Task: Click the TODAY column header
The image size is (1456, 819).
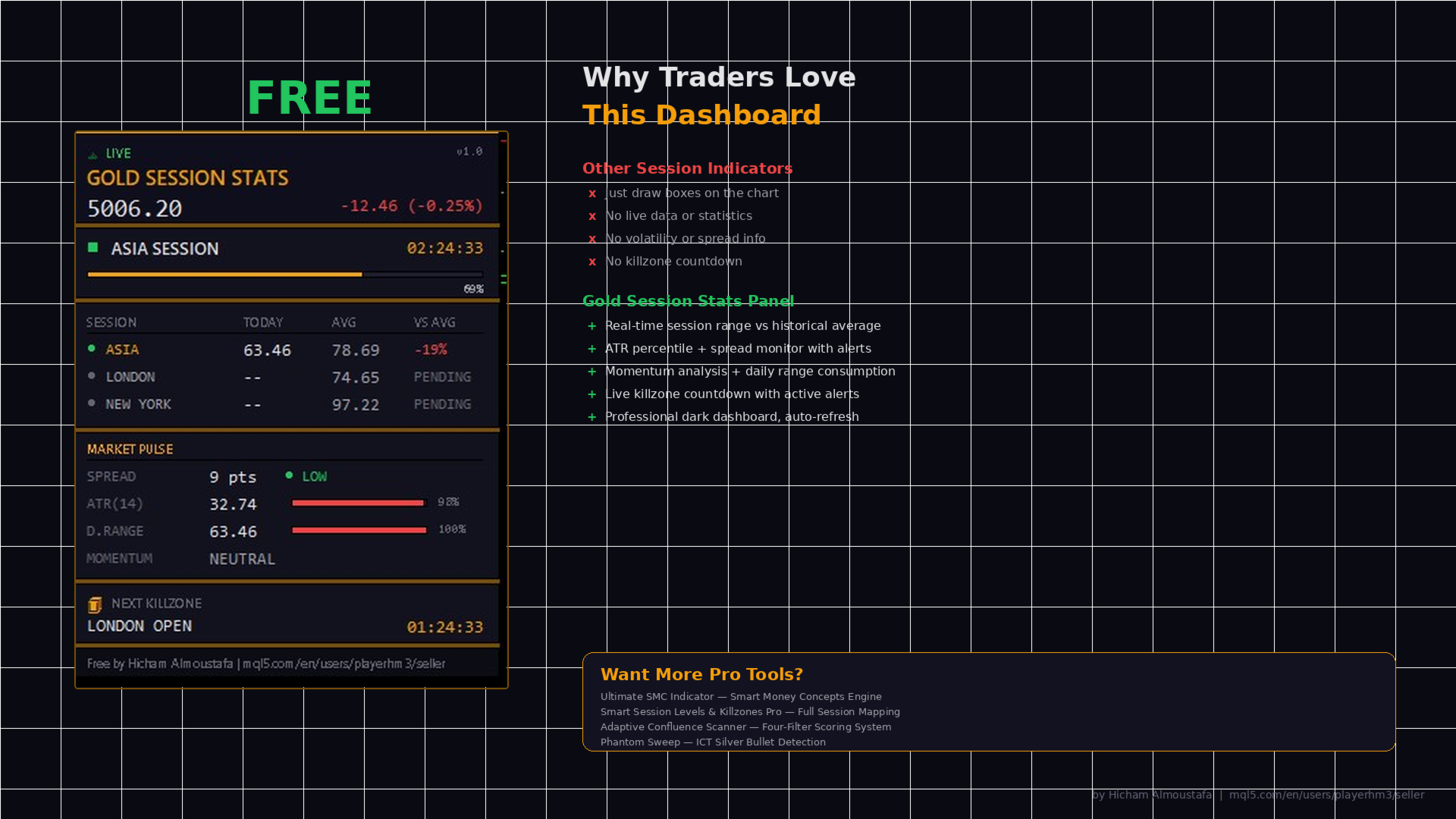Action: [x=263, y=322]
